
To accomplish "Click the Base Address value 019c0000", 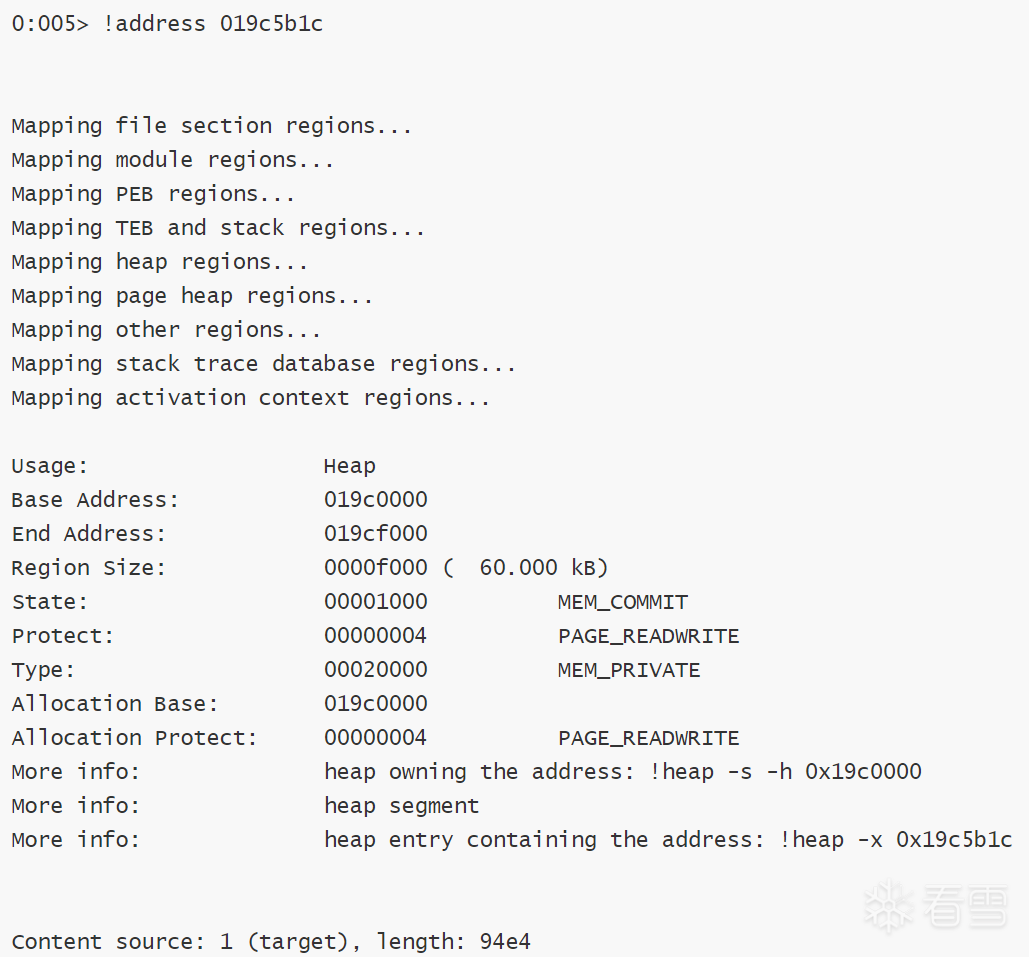I will (375, 500).
